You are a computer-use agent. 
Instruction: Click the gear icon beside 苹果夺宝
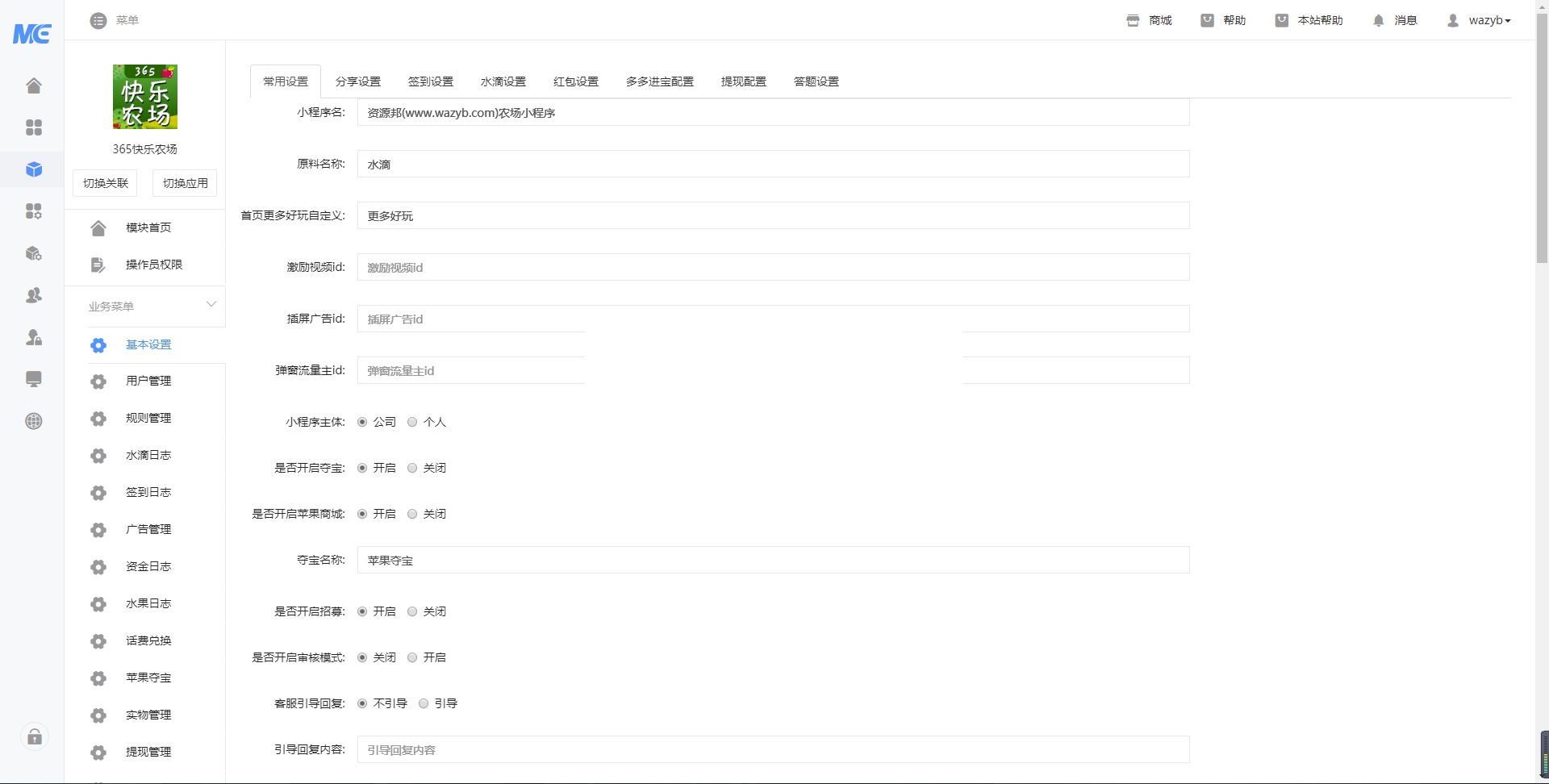(x=98, y=678)
